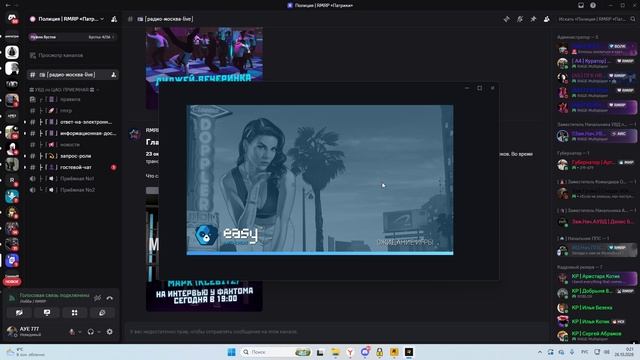Click the easy anti-cheat launcher loading bar
The width and height of the screenshot is (640, 360).
(x=320, y=253)
